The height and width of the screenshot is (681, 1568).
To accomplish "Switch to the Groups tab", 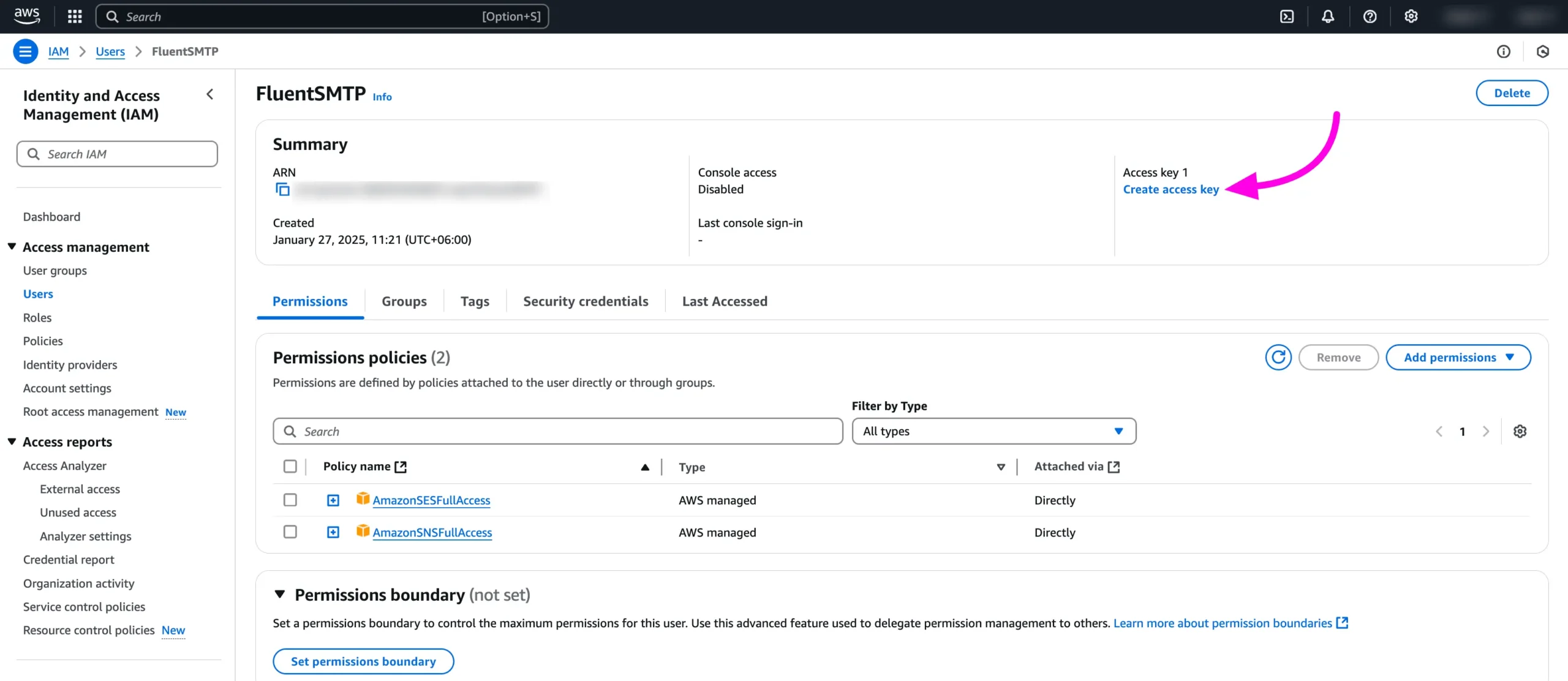I will pyautogui.click(x=404, y=301).
